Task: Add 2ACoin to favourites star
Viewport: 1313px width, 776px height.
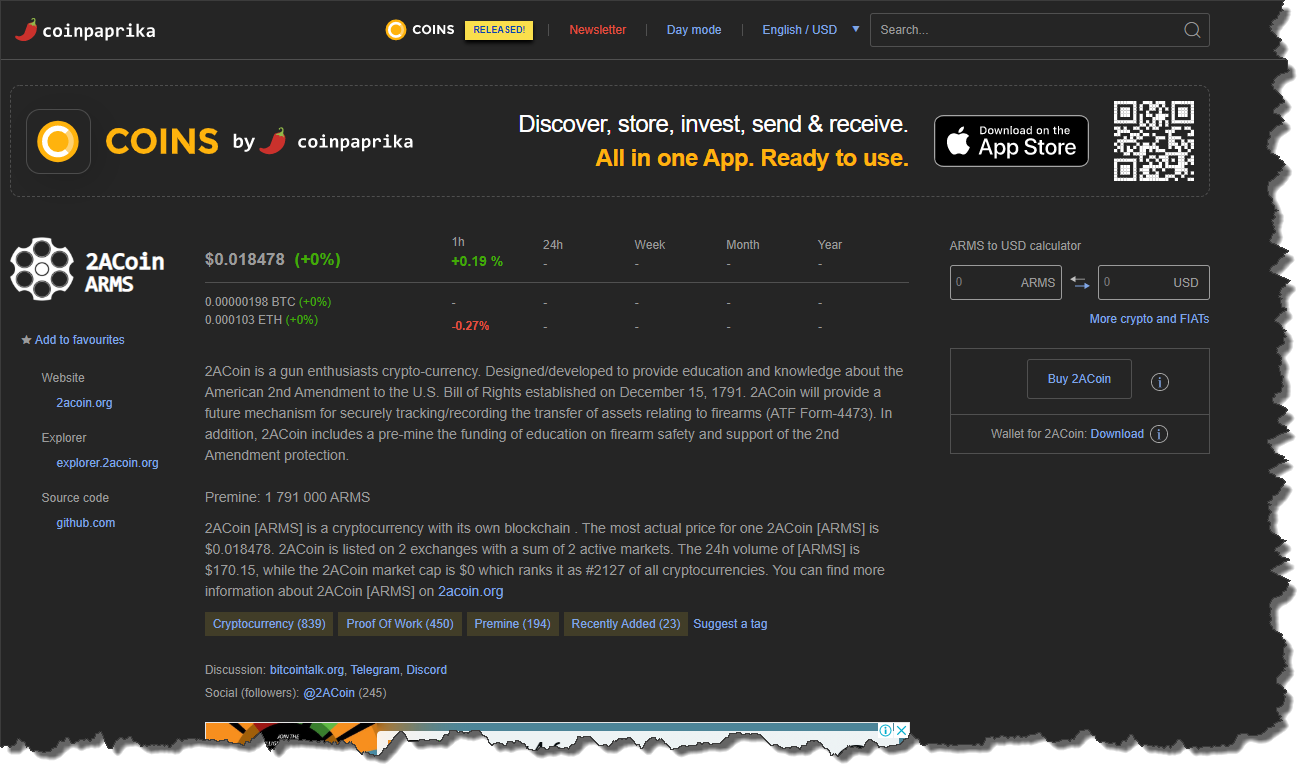Action: (x=27, y=340)
